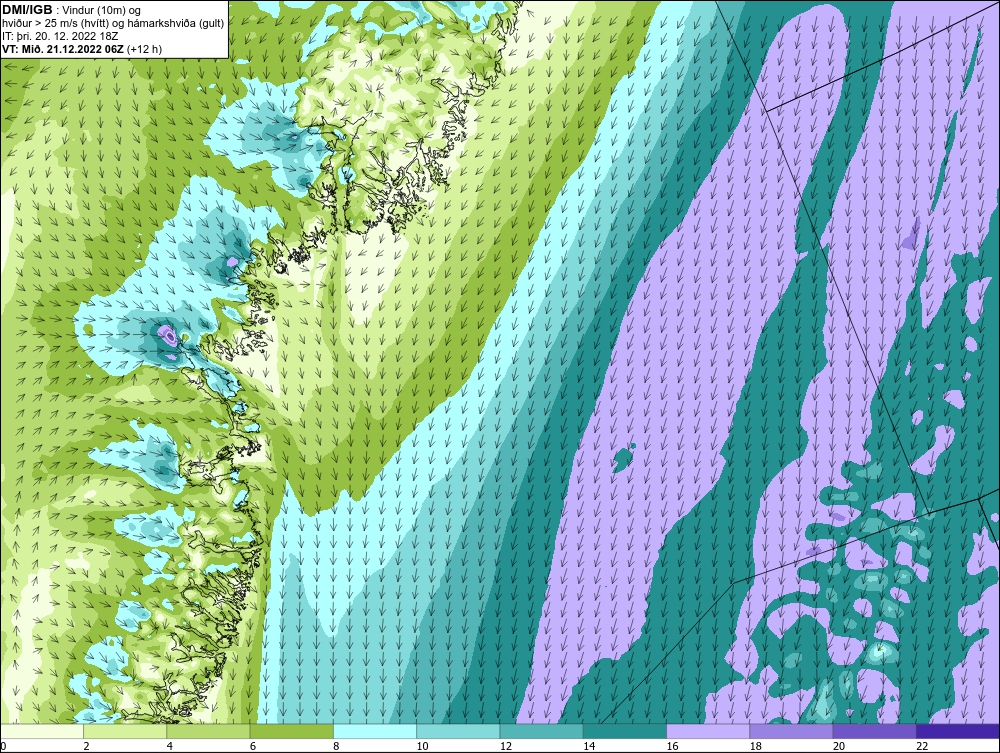Click the '10' label on the wind scale
Screen dimensions: 1000x753
422,747
